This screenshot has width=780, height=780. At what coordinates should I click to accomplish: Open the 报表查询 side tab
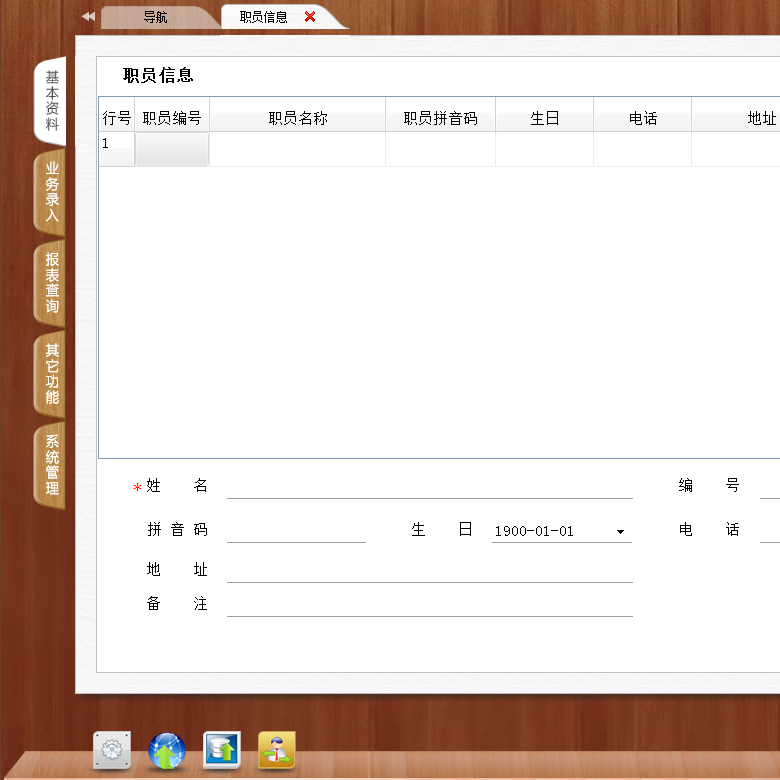coord(51,283)
